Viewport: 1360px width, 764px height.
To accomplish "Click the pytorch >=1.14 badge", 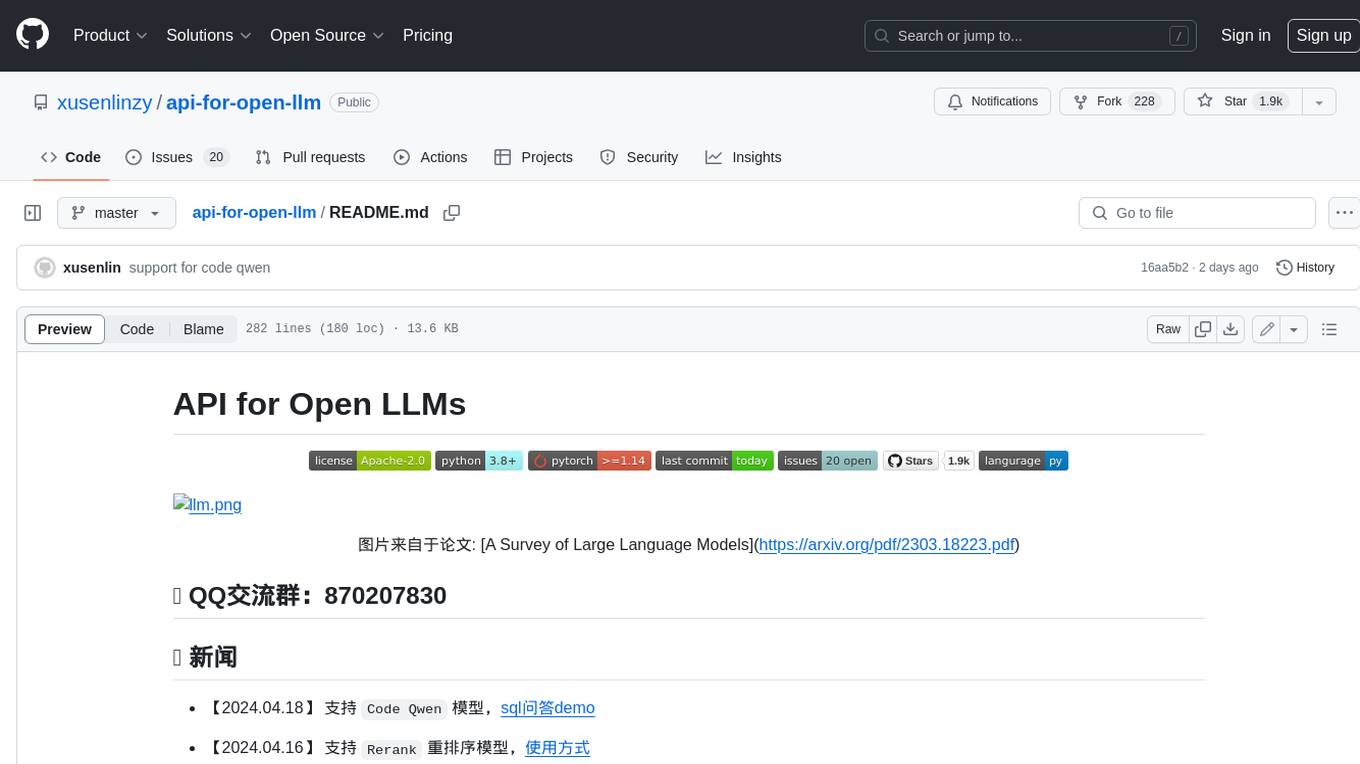I will [x=590, y=461].
